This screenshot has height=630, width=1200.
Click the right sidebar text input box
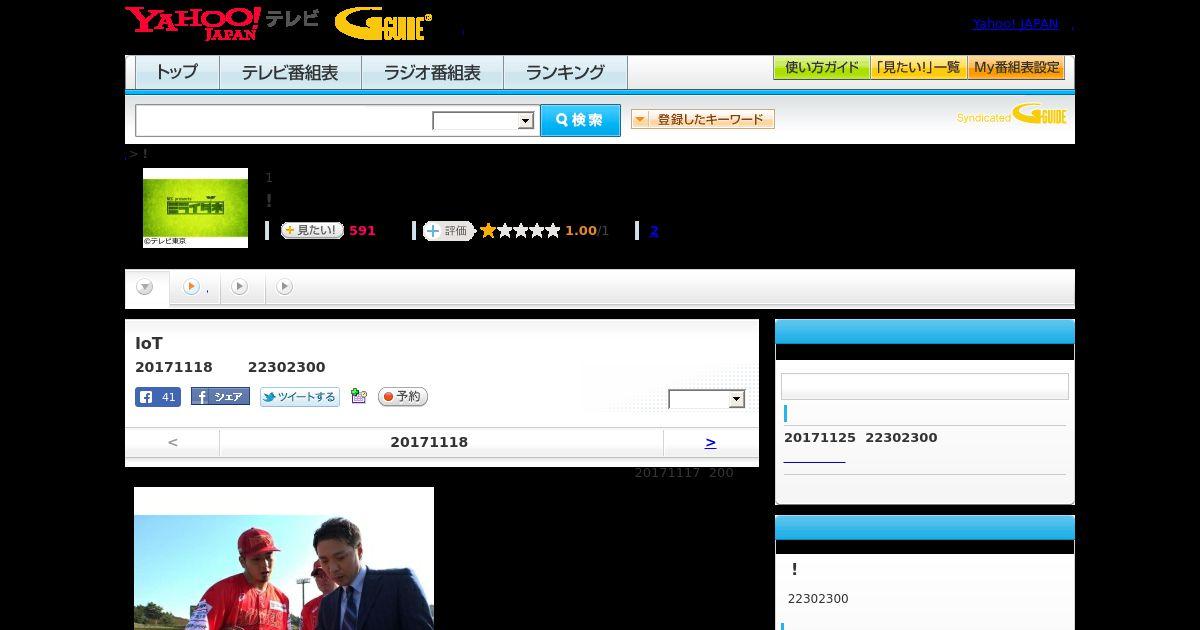pos(925,386)
